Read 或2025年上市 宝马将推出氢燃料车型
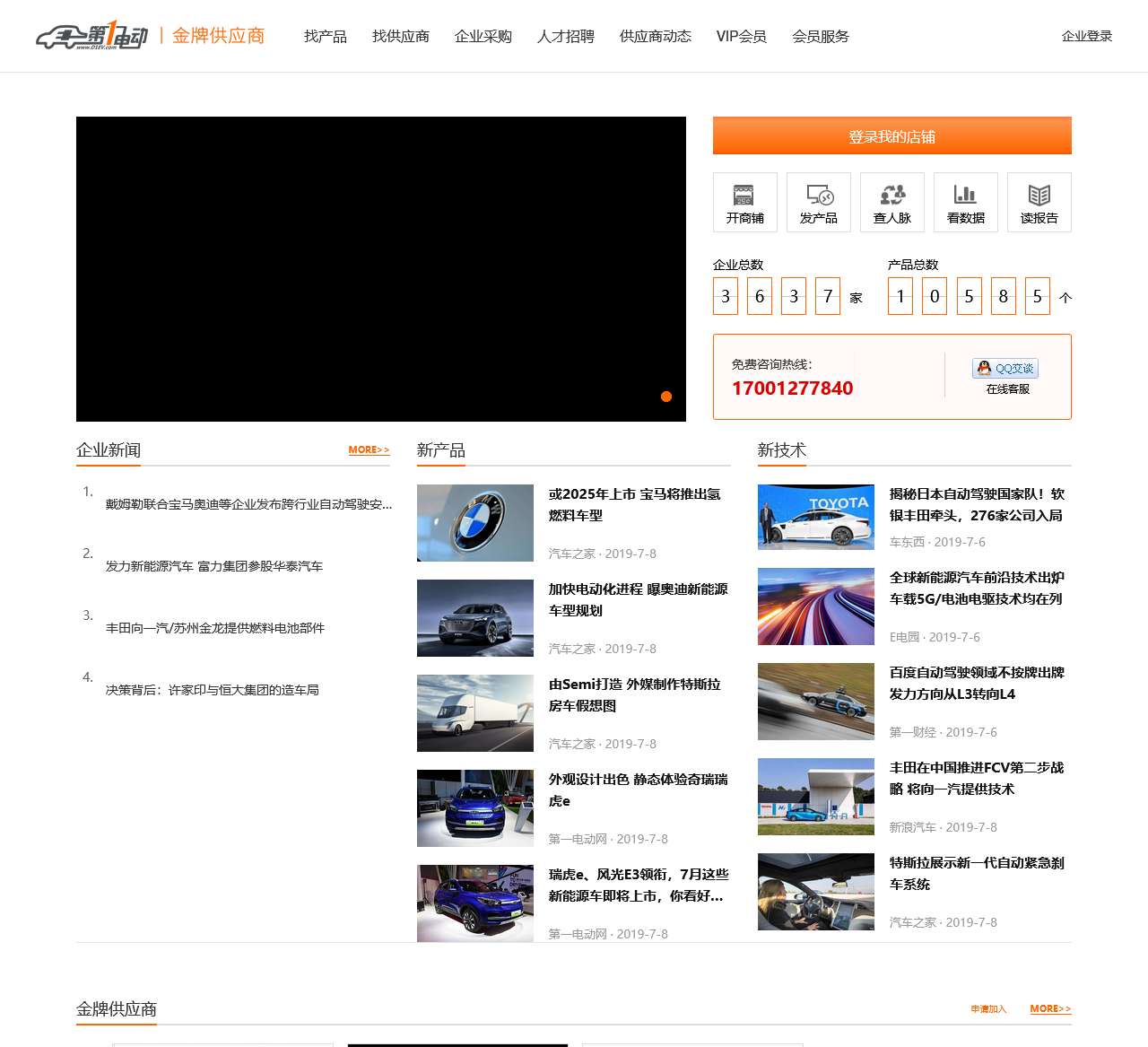Screen dimensions: 1148x1047 coord(635,505)
